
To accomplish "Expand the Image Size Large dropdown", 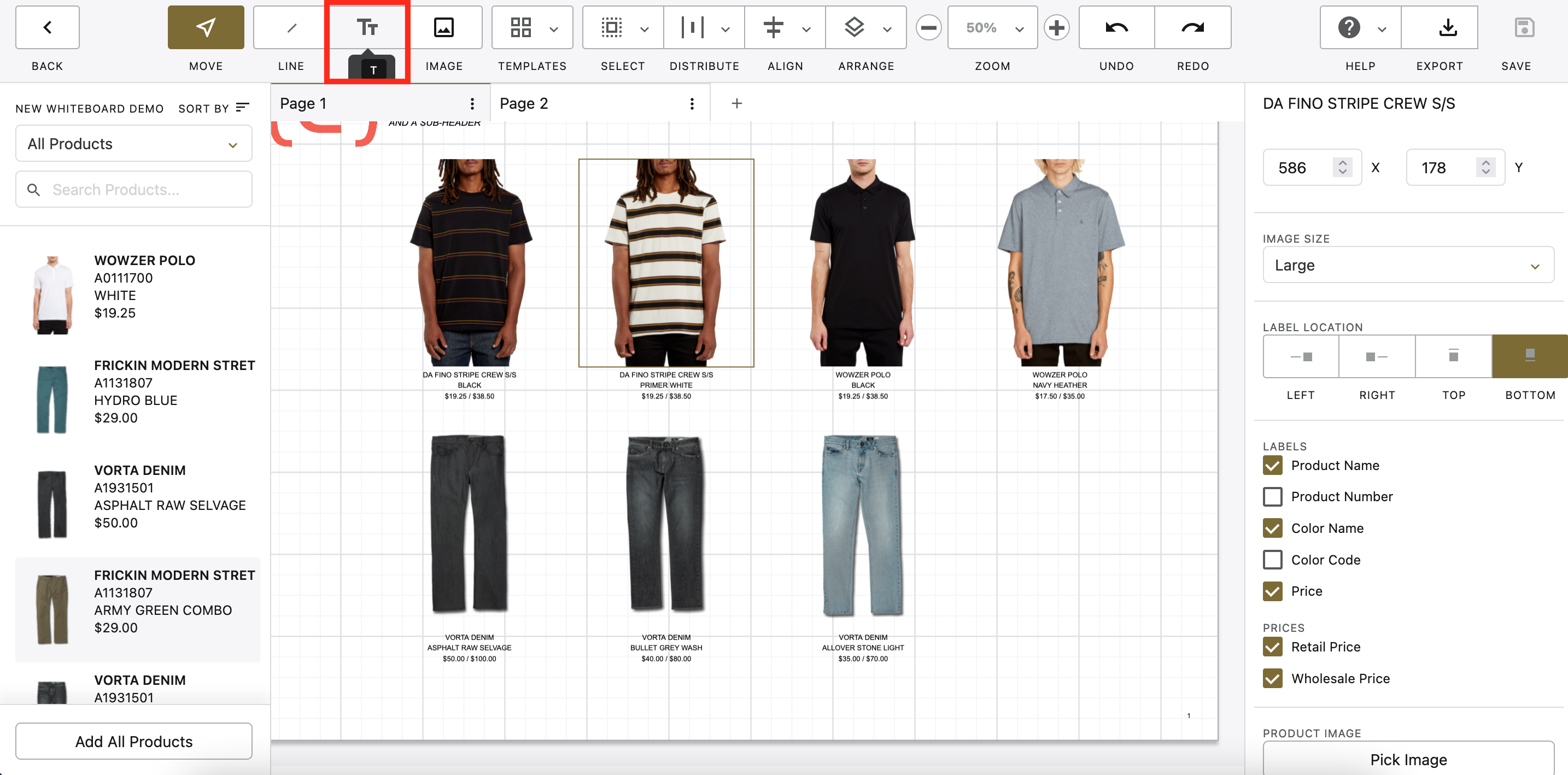I will 1407,265.
